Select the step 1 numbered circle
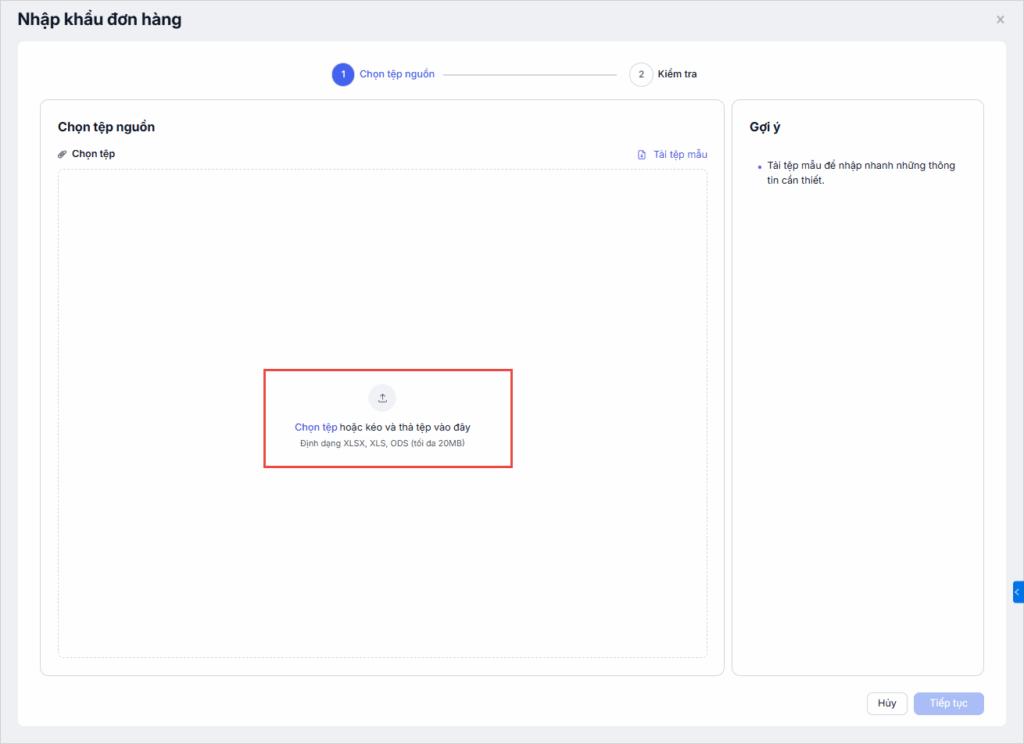The height and width of the screenshot is (744, 1024). coord(343,75)
